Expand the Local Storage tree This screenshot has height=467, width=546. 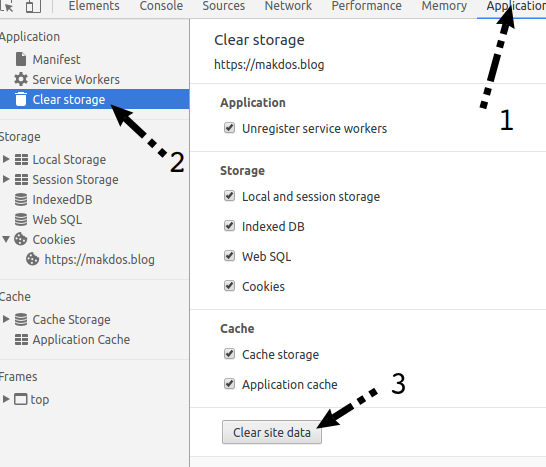coord(6,159)
